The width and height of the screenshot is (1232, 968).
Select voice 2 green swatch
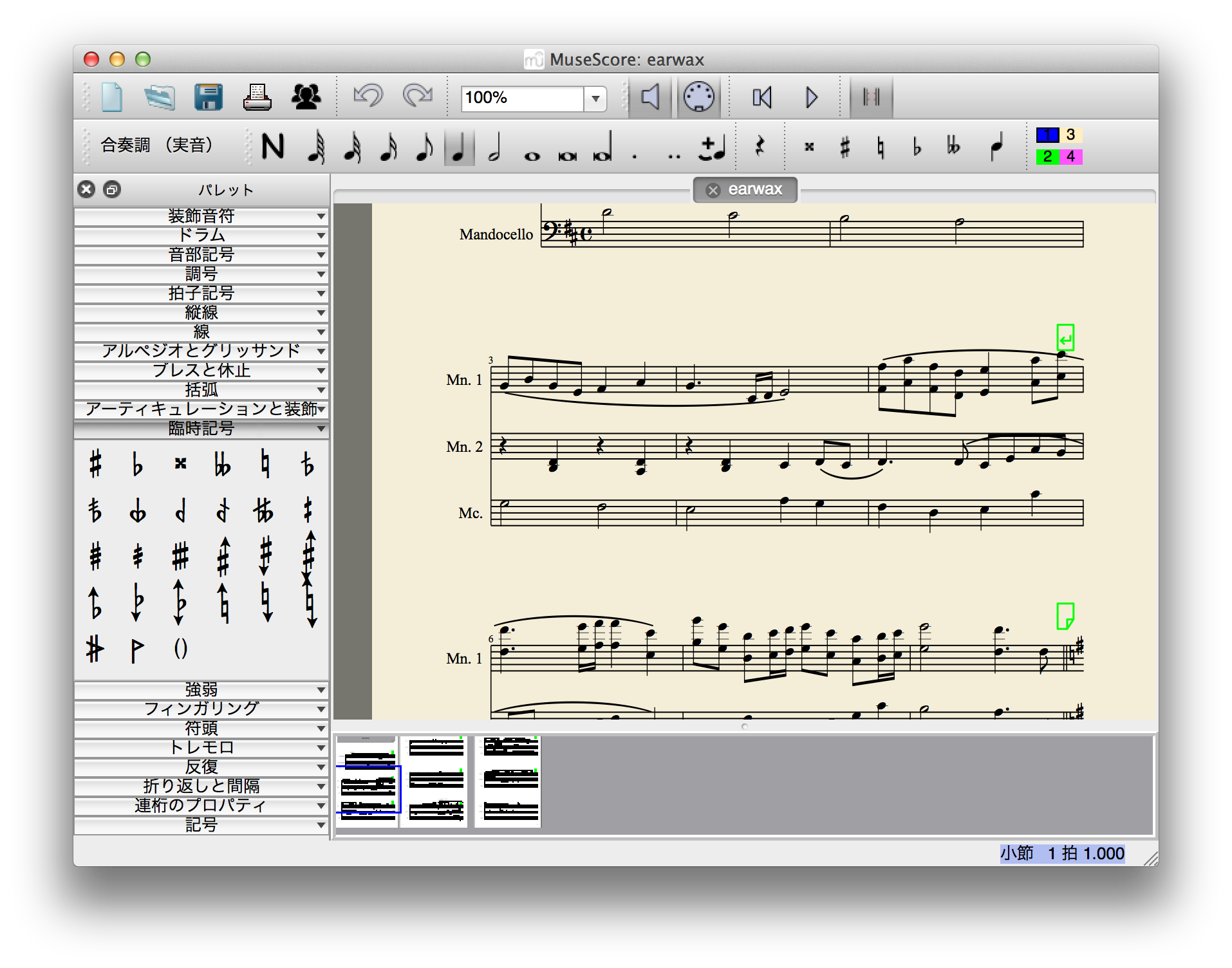(1047, 156)
